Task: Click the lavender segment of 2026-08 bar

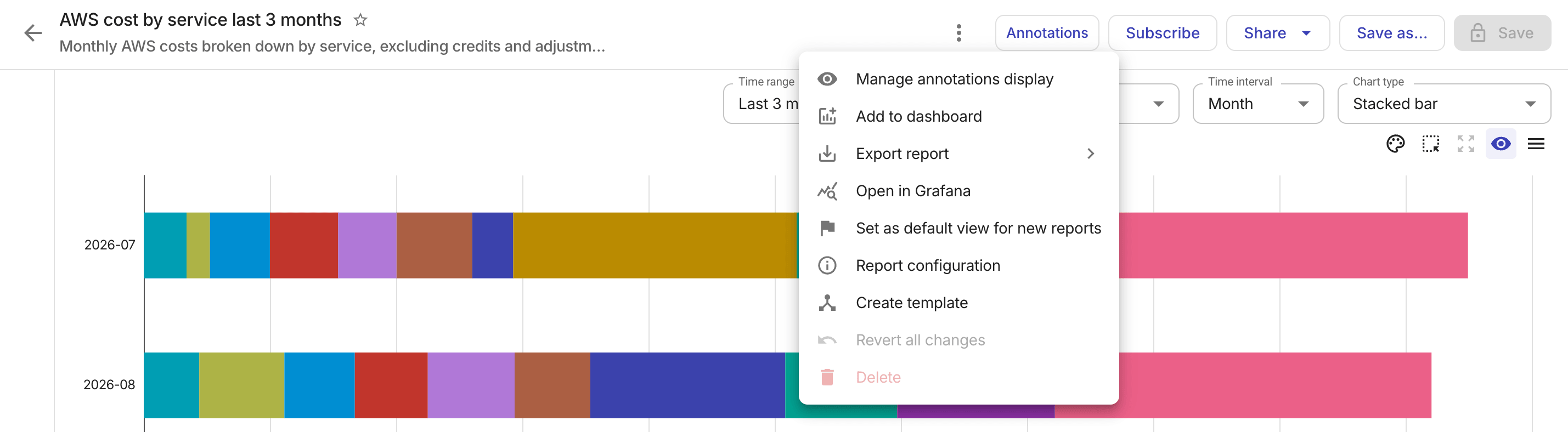Action: (471, 385)
